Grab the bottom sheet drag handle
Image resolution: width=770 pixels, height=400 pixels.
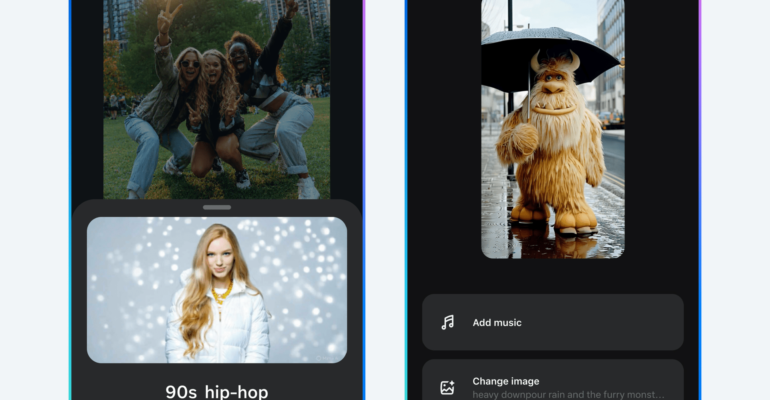click(x=217, y=207)
